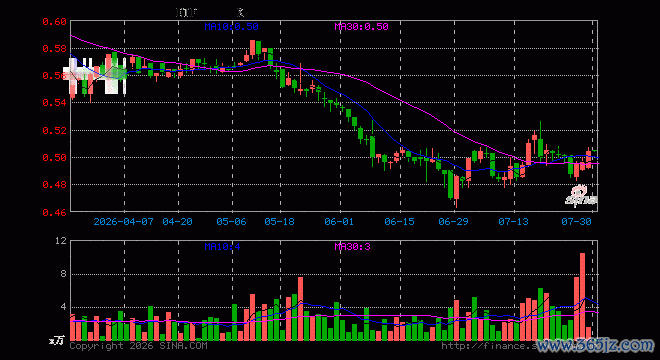Select the 06-01 date label
660x360 pixels.
[339, 221]
